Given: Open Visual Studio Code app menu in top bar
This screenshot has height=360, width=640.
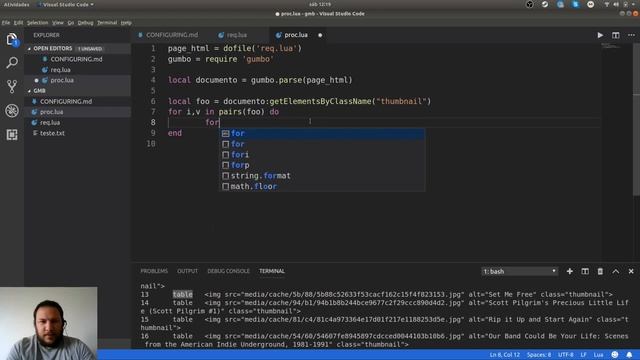Looking at the screenshot, I should (x=65, y=4).
